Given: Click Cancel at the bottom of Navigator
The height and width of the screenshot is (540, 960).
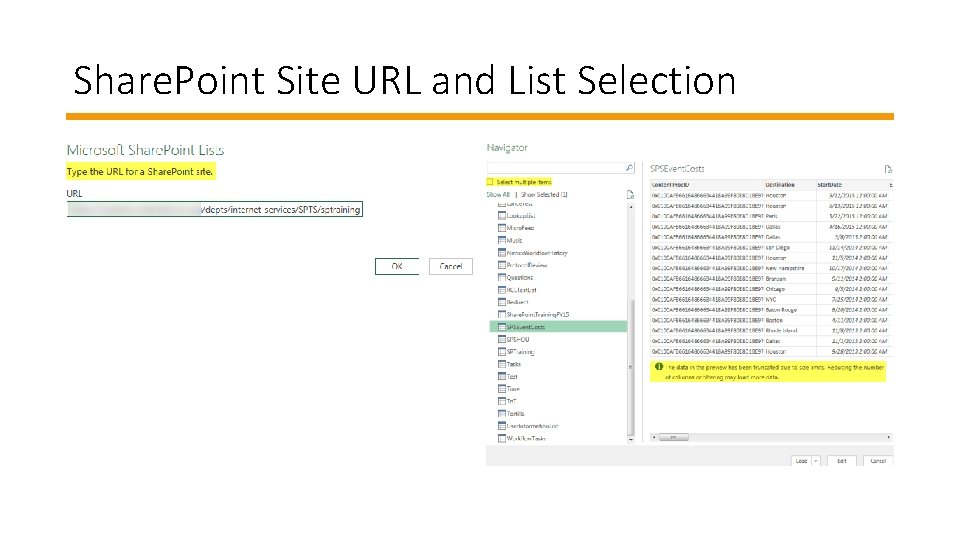Looking at the screenshot, I should pos(878,461).
